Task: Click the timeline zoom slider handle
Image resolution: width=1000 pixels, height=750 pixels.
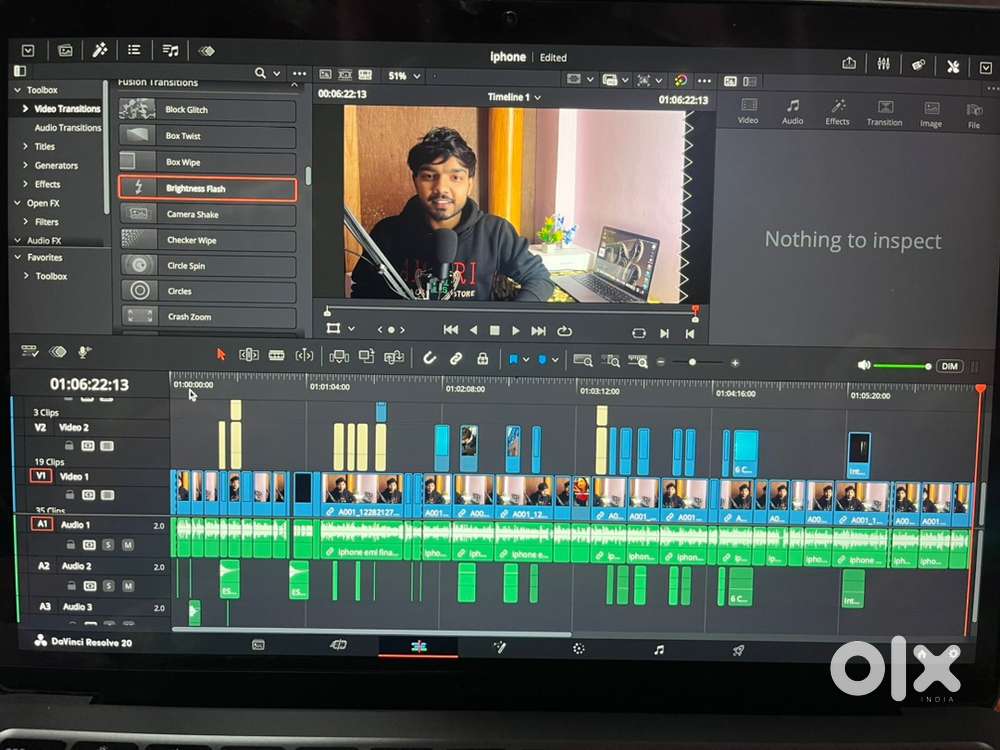Action: point(691,362)
